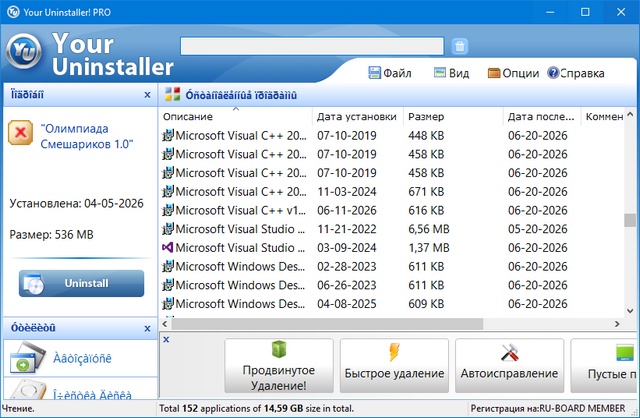
Task: Click the horizontal scrollbar right arrow
Action: point(617,324)
